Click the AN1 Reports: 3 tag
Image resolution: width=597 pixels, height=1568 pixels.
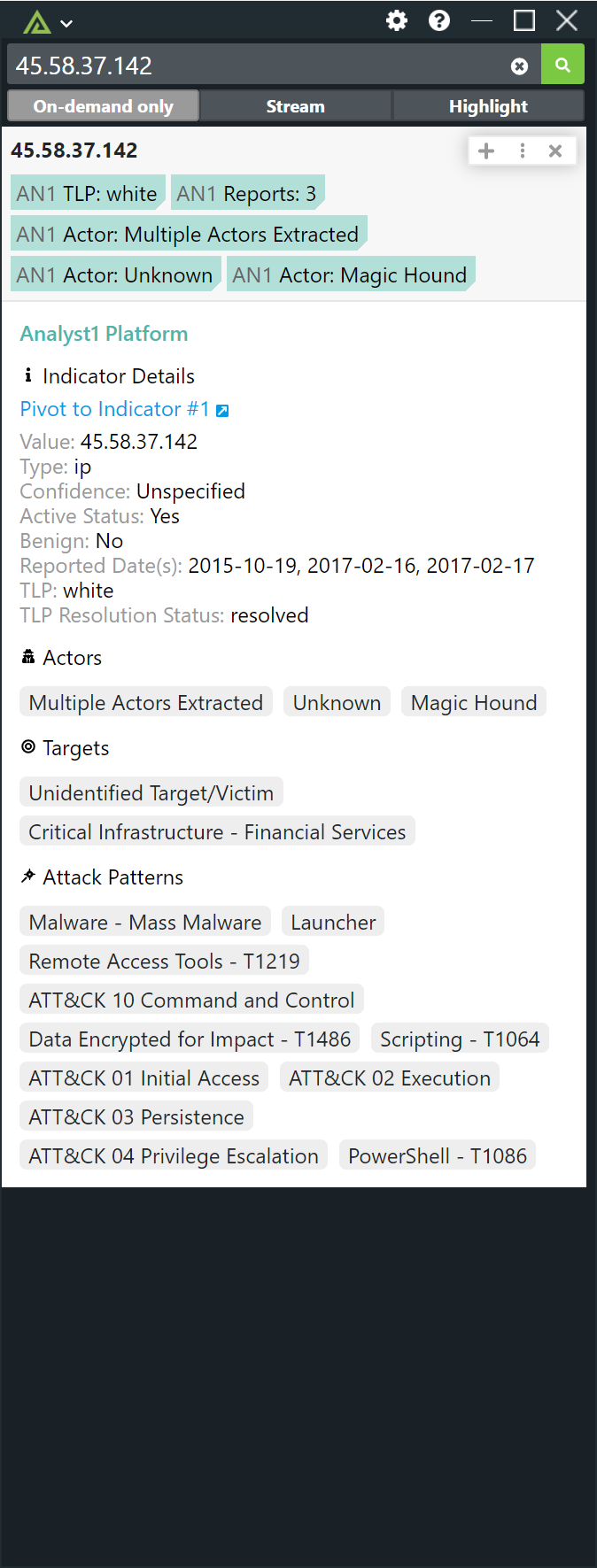click(247, 194)
